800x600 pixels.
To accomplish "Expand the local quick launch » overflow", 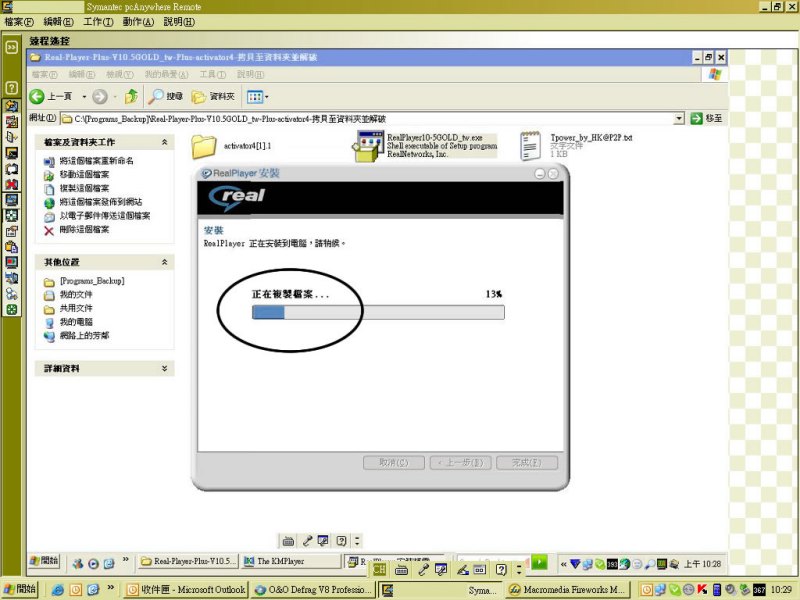I will point(110,588).
